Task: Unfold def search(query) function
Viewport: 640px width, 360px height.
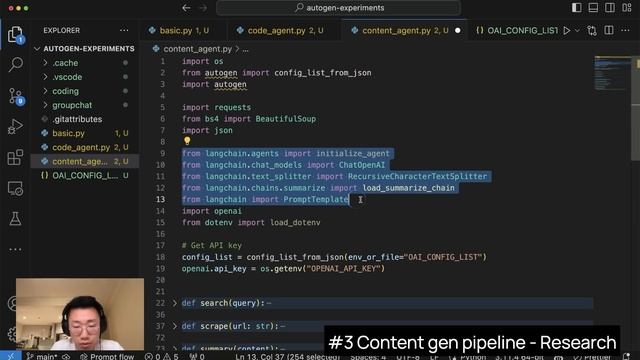Action: coord(175,303)
